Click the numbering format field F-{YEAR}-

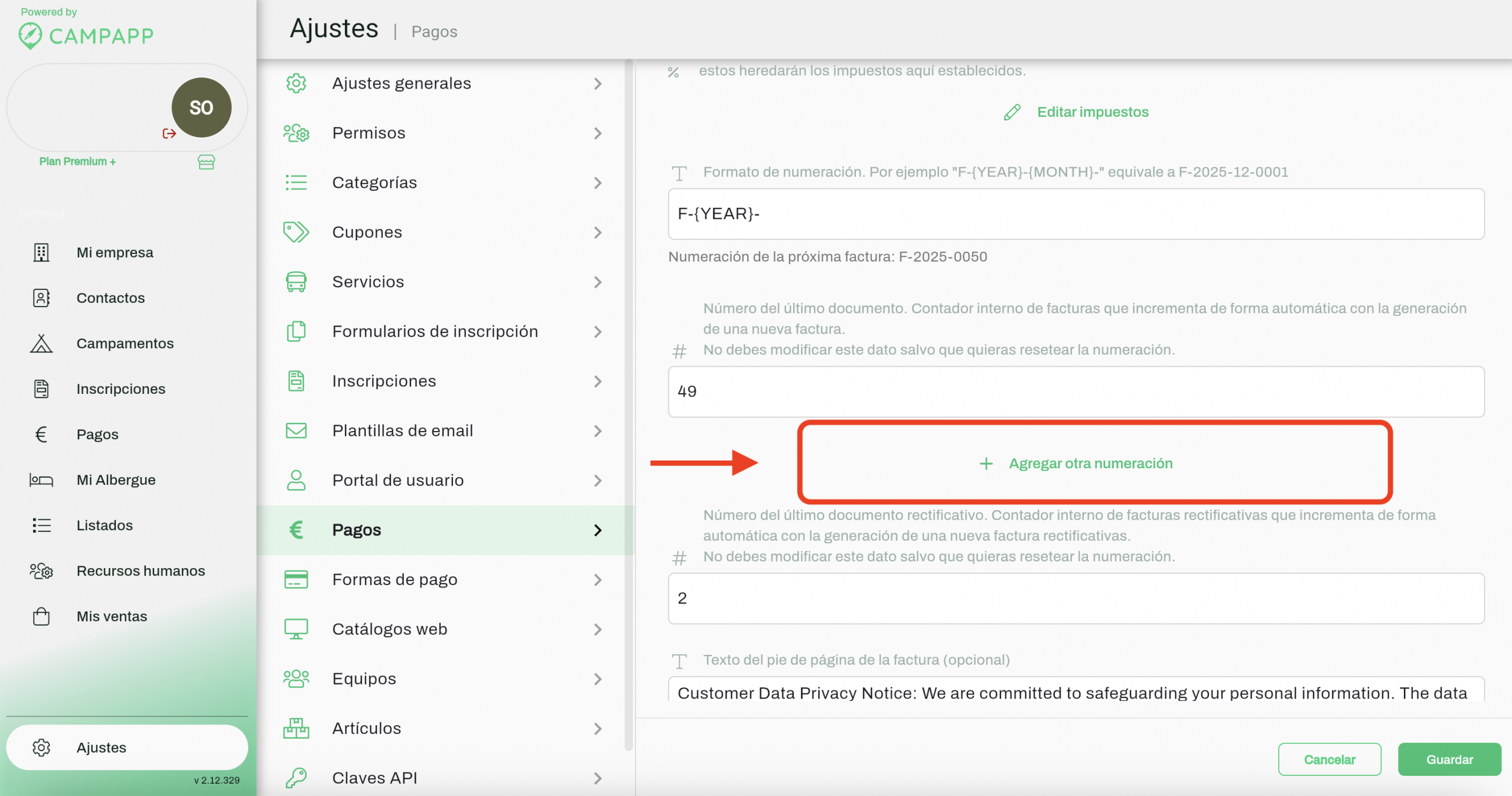(1076, 214)
